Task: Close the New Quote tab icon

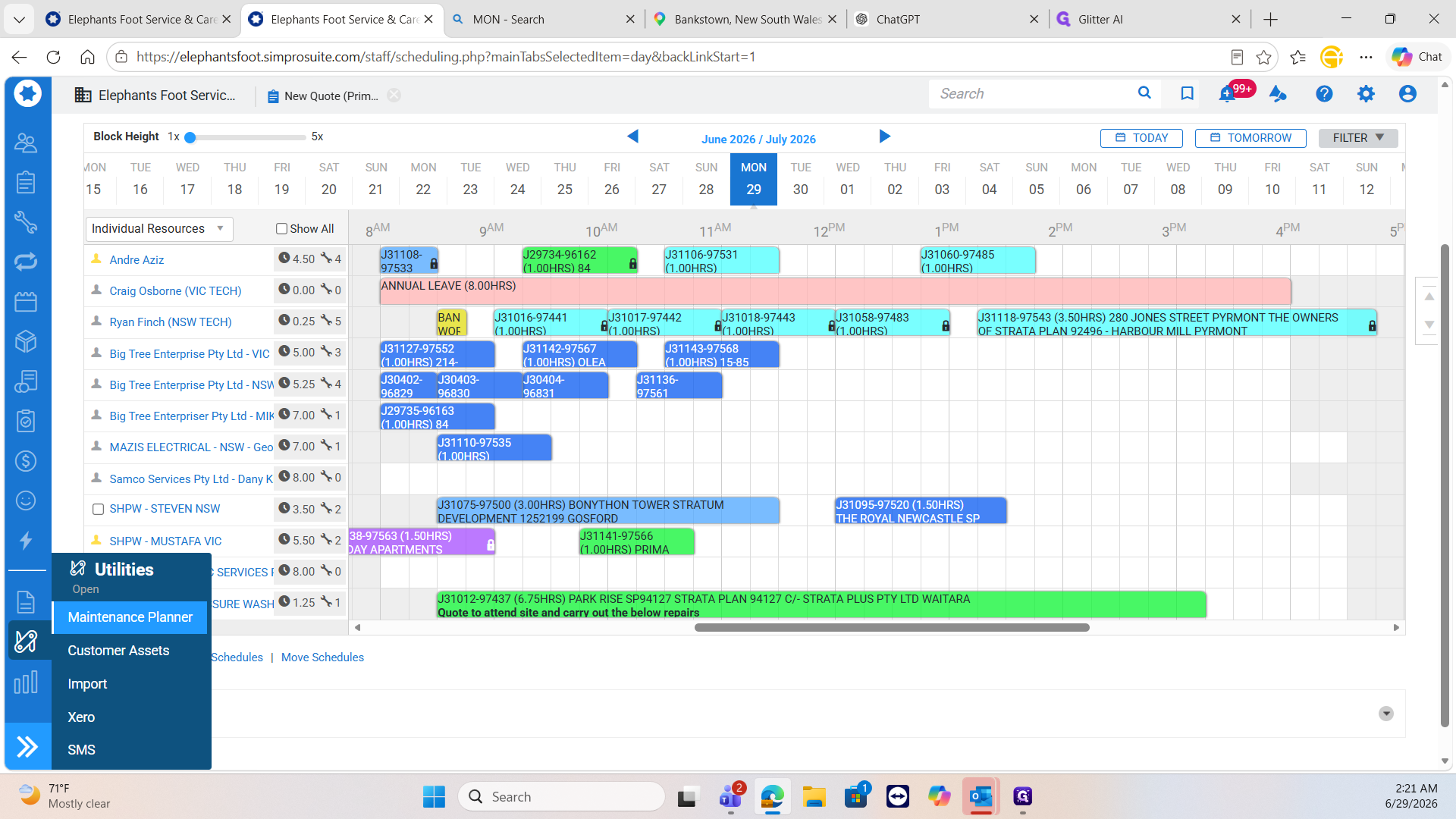Action: (394, 95)
